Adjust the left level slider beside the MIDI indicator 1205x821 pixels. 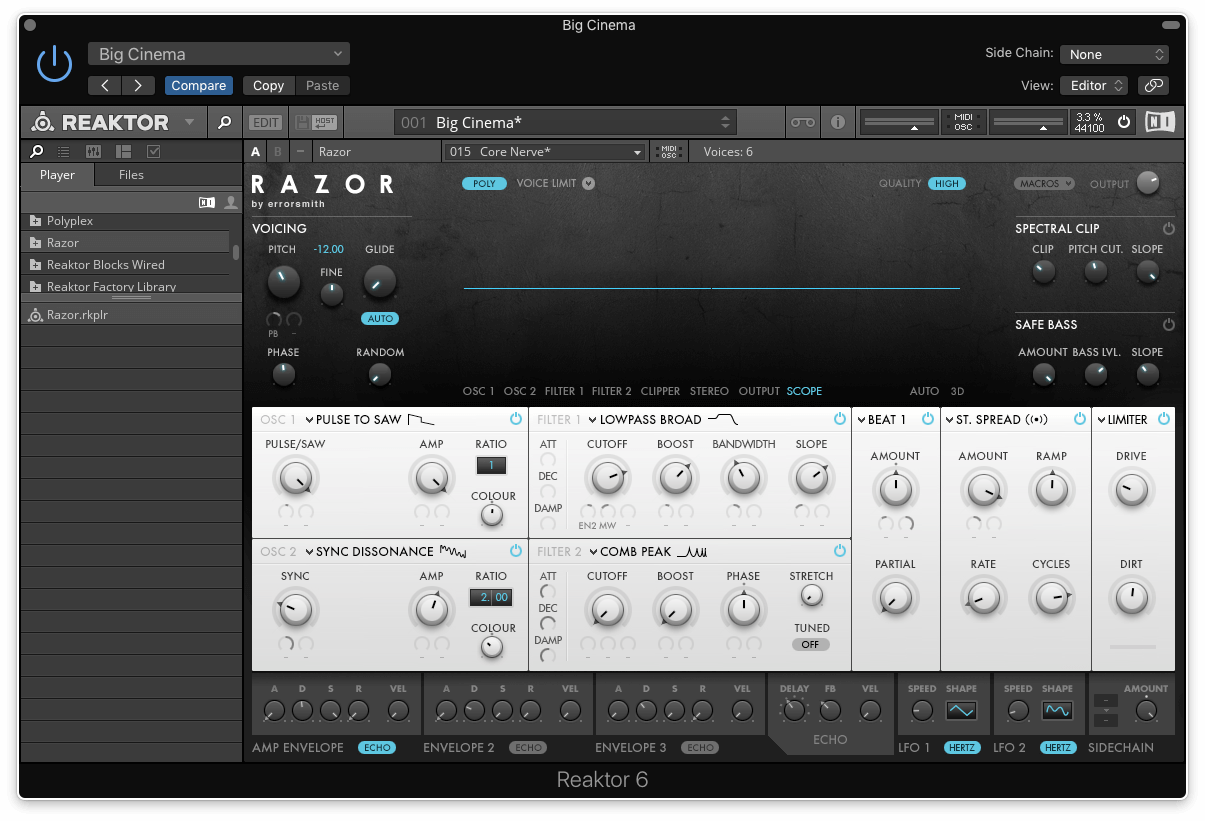897,122
